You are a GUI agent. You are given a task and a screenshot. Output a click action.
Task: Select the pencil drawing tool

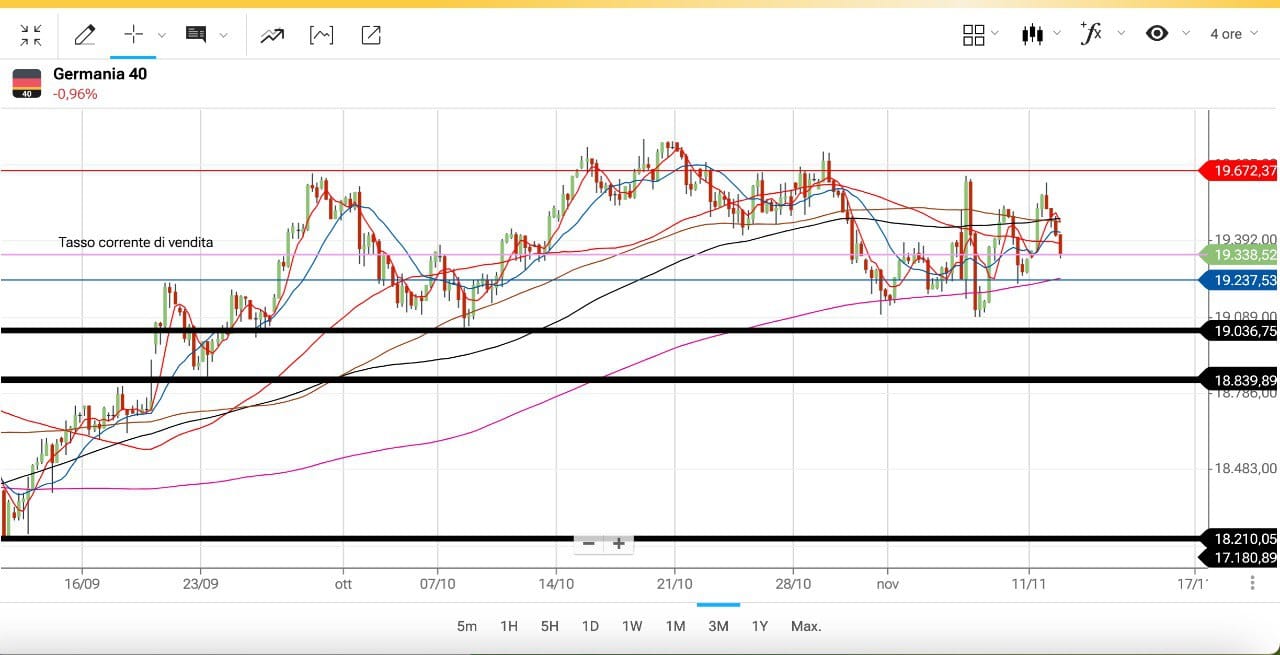coord(85,35)
